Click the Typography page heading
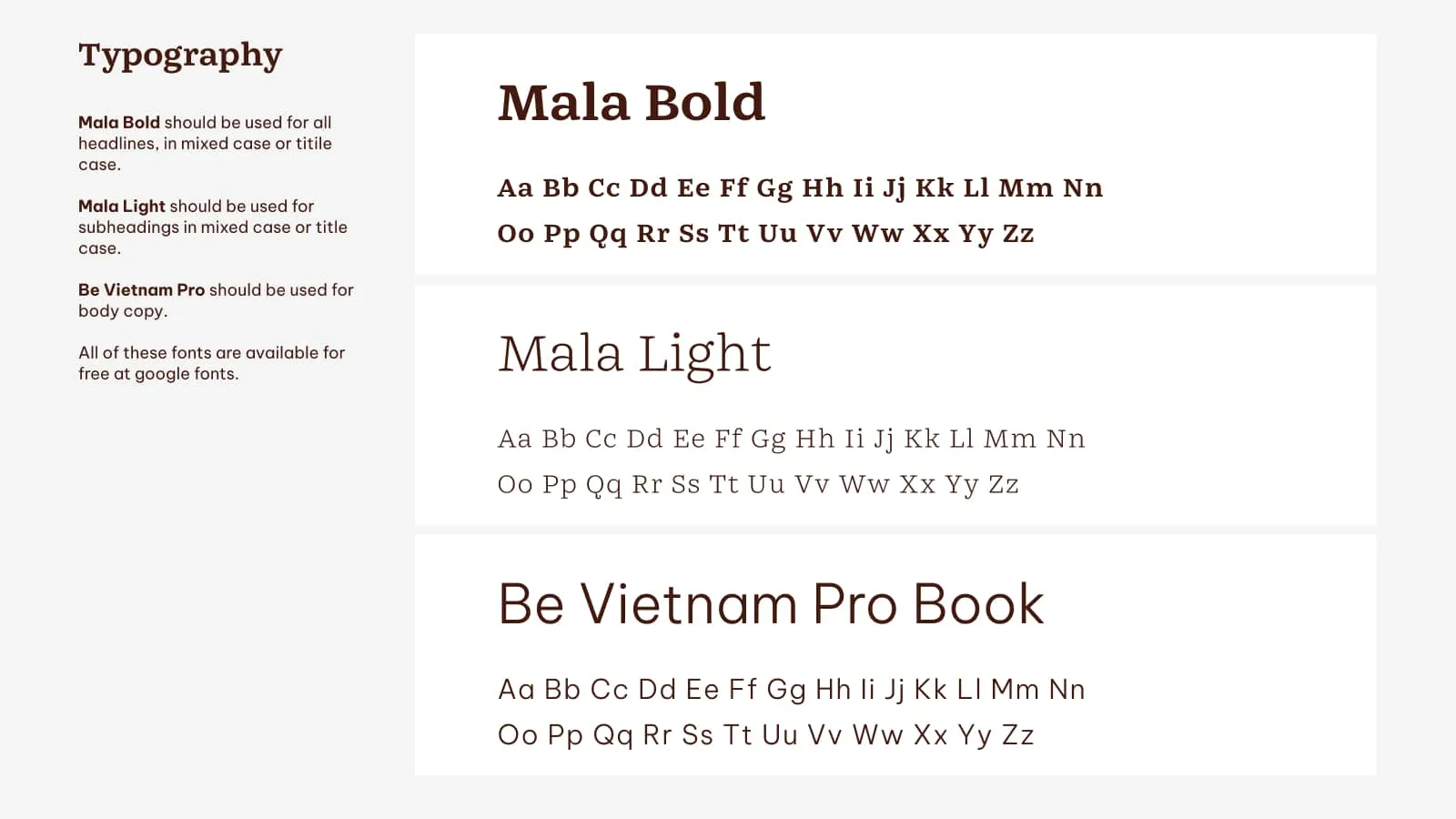The height and width of the screenshot is (819, 1456). pos(180,56)
